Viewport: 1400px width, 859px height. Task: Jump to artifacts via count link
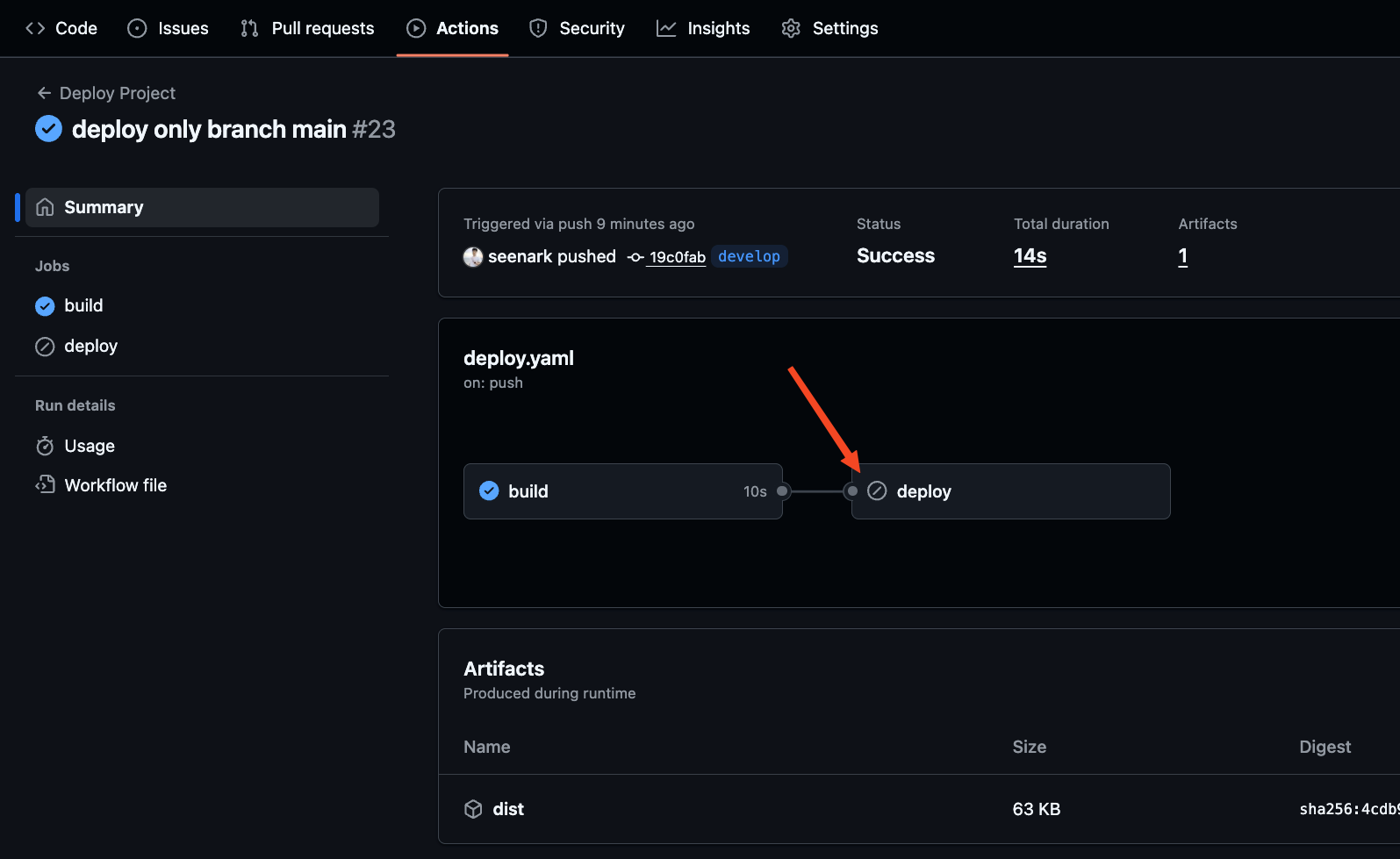[x=1182, y=256]
